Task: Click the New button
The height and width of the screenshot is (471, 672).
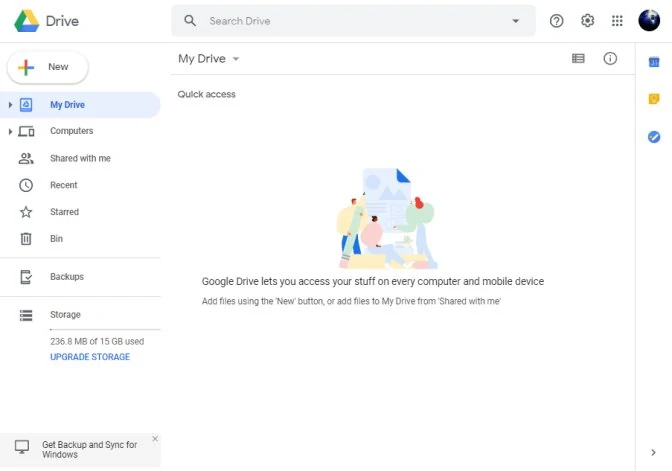Action: coord(48,67)
